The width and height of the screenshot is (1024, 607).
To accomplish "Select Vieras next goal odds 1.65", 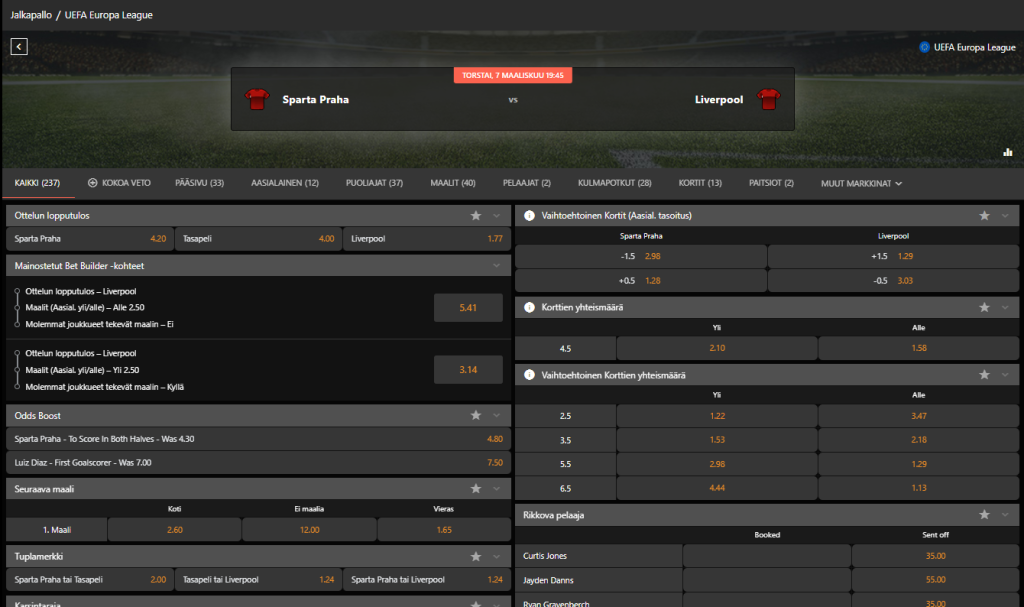I will (444, 530).
